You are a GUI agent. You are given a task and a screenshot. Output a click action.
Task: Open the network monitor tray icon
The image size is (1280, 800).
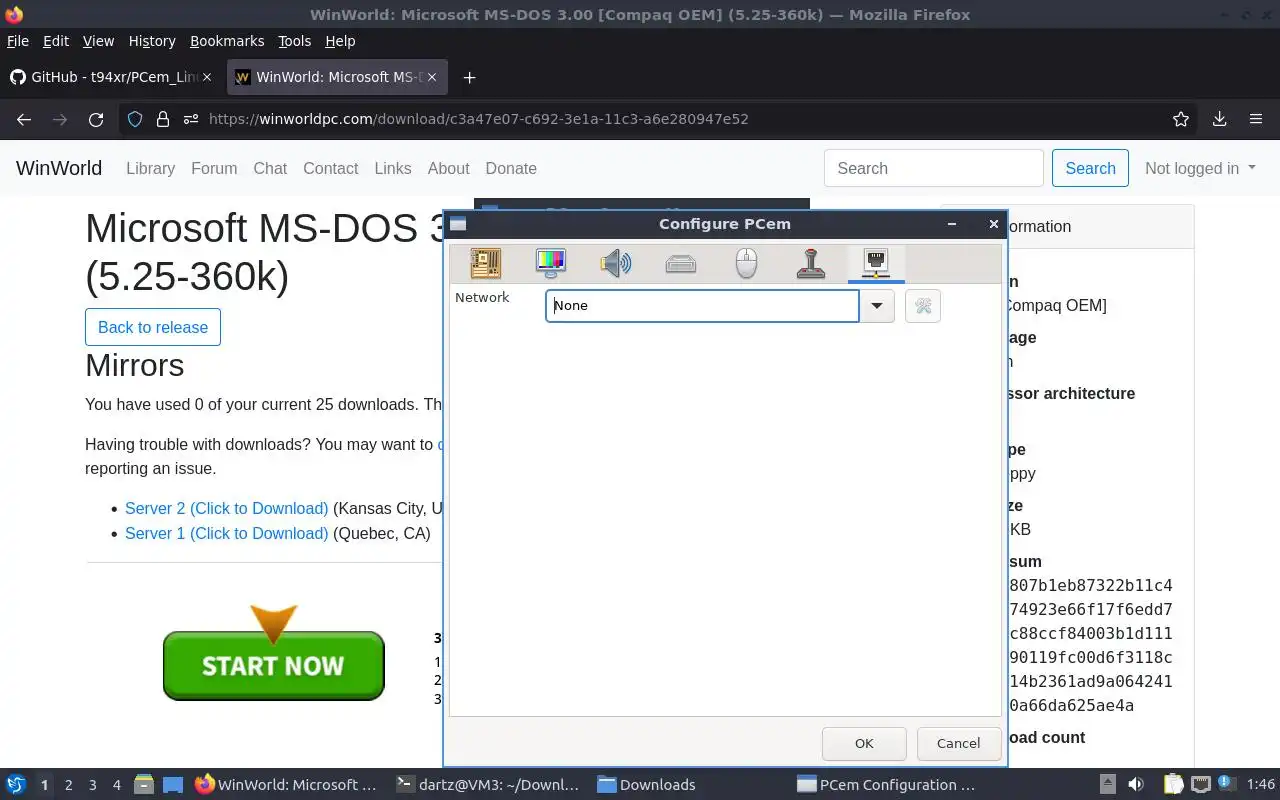click(1201, 785)
